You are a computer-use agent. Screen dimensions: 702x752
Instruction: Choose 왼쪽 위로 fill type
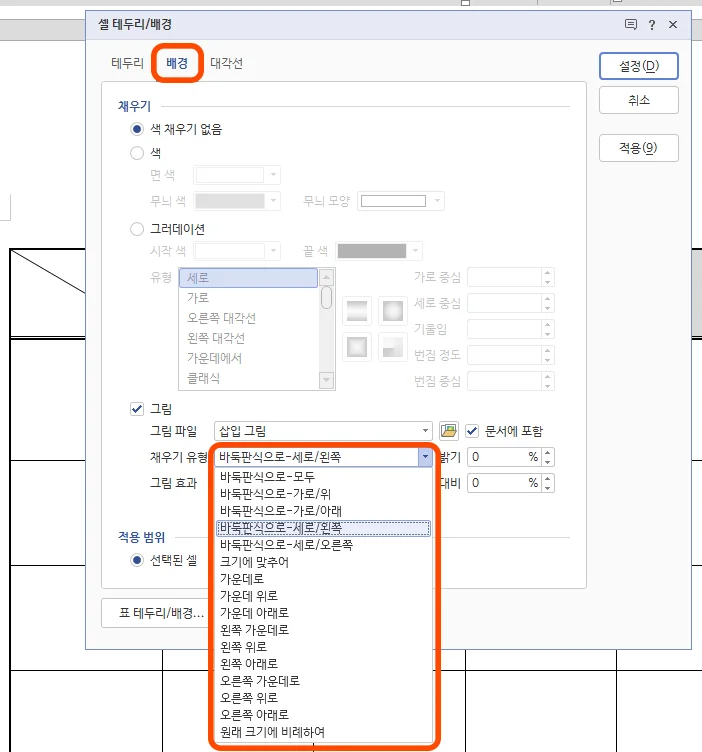[x=324, y=646]
